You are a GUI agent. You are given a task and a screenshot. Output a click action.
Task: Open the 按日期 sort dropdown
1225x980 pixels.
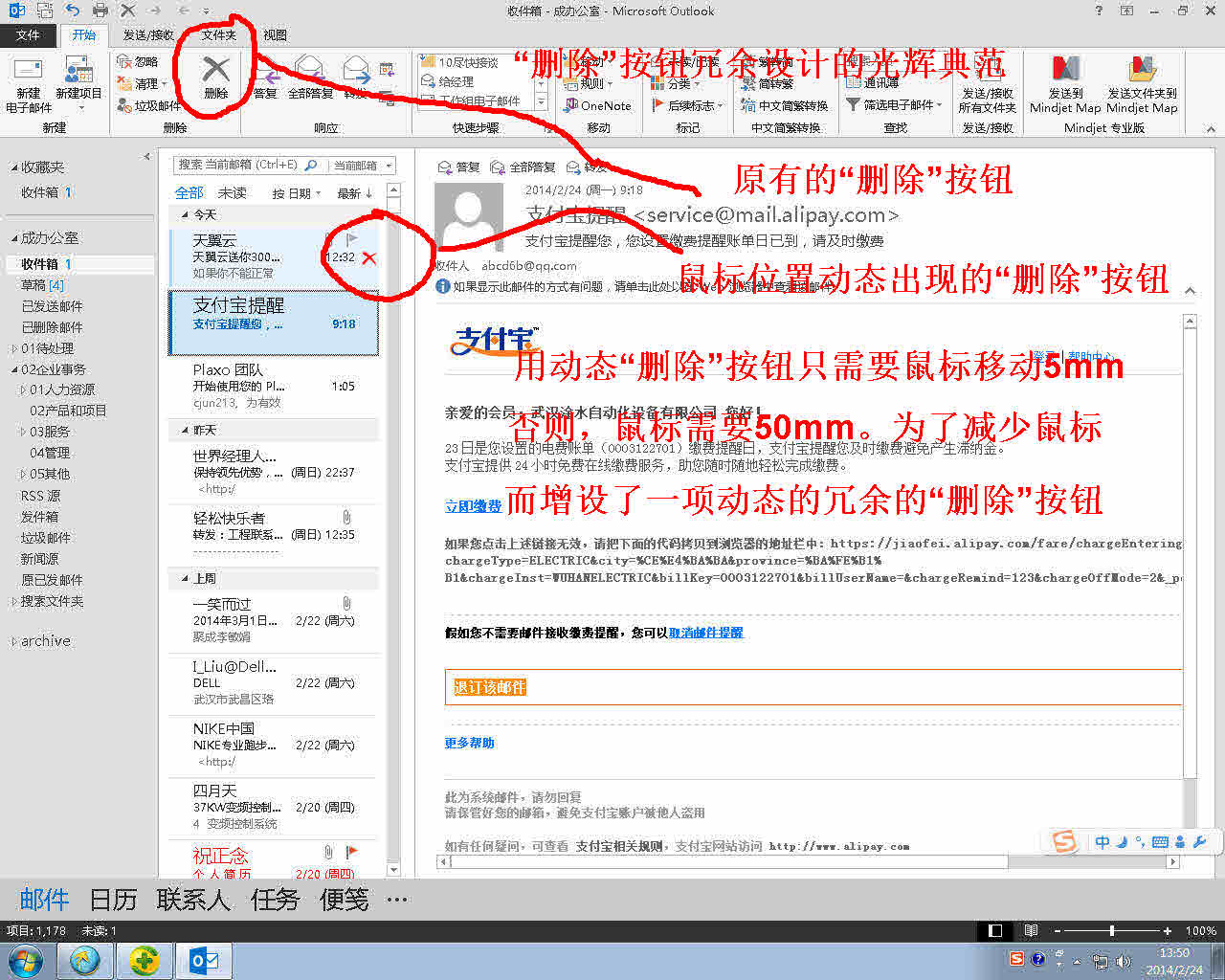296,193
